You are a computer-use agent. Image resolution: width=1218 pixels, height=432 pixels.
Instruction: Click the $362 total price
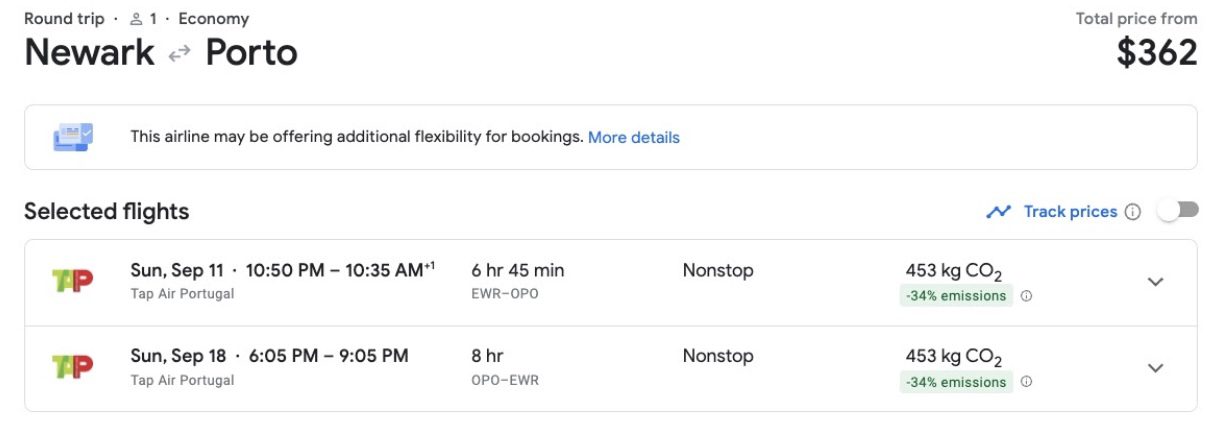point(1157,53)
